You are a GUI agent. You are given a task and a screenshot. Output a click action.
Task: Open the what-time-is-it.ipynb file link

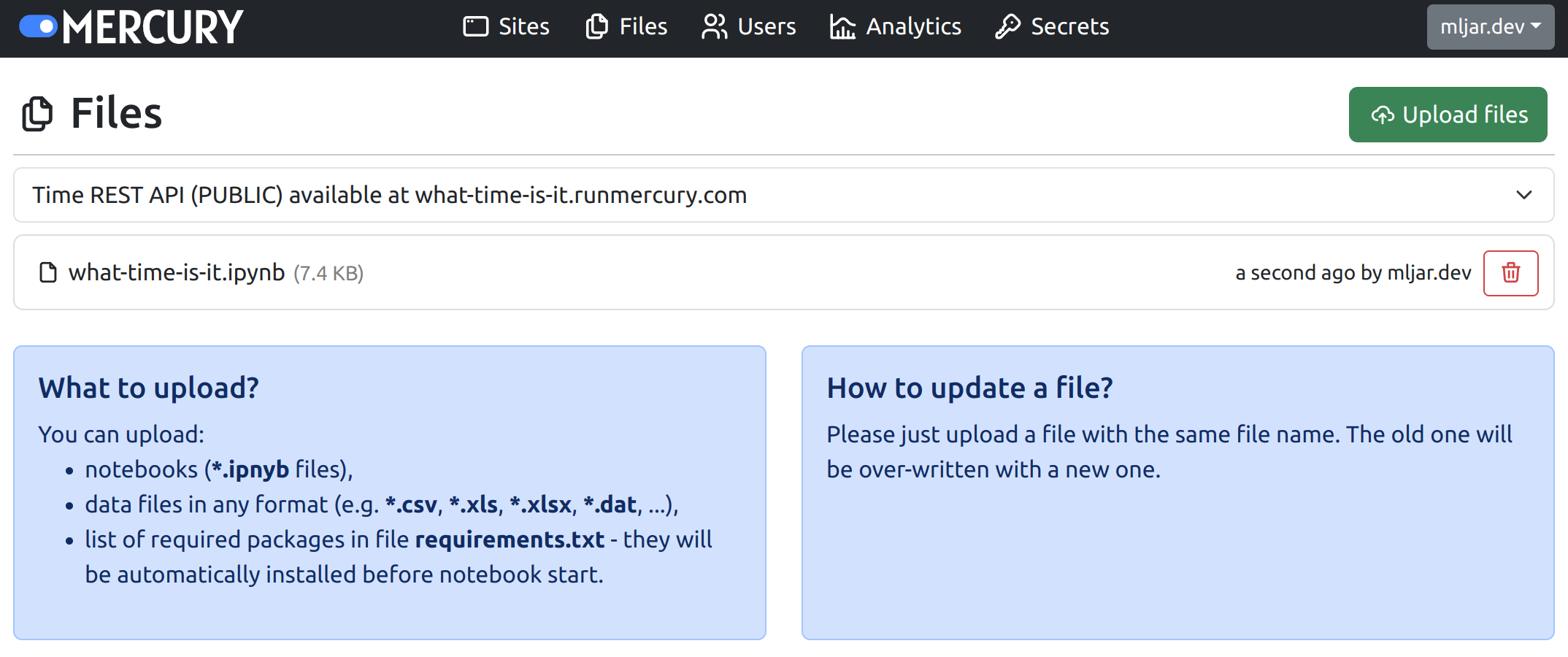coord(175,271)
